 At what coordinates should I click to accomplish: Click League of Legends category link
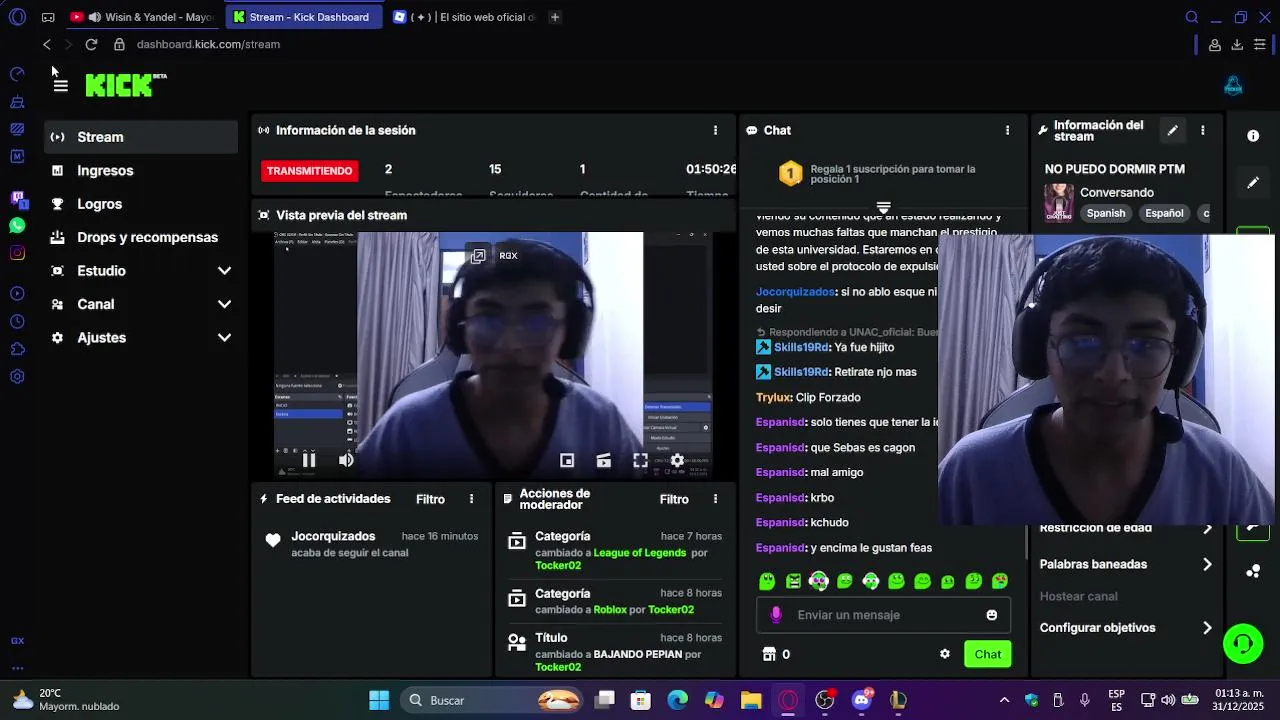(x=640, y=553)
